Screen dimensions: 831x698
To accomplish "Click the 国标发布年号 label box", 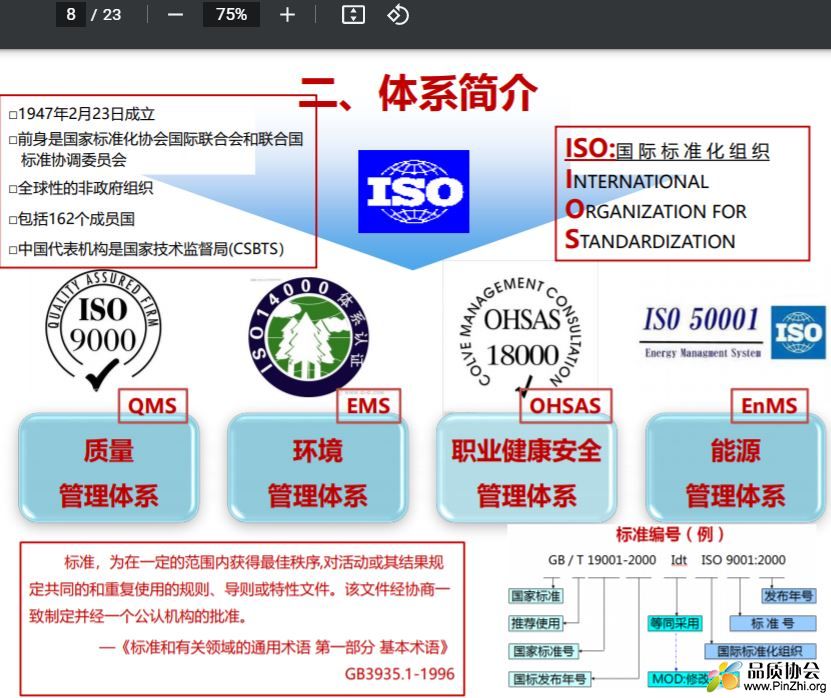I will click(550, 679).
